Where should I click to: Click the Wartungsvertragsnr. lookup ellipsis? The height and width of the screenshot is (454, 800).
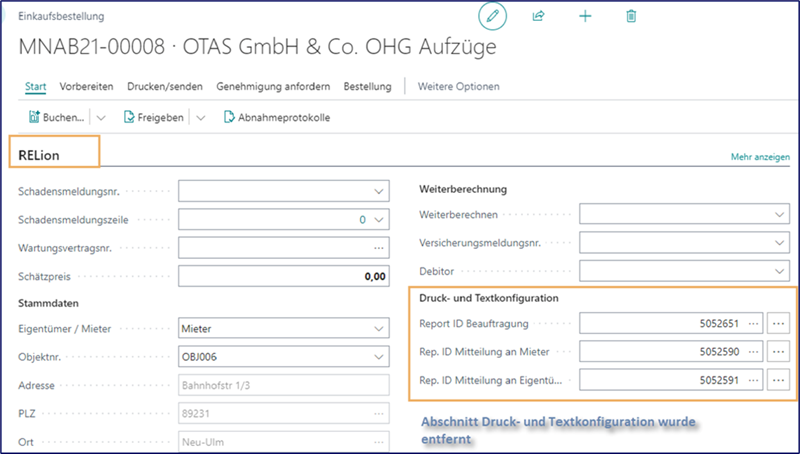point(379,248)
